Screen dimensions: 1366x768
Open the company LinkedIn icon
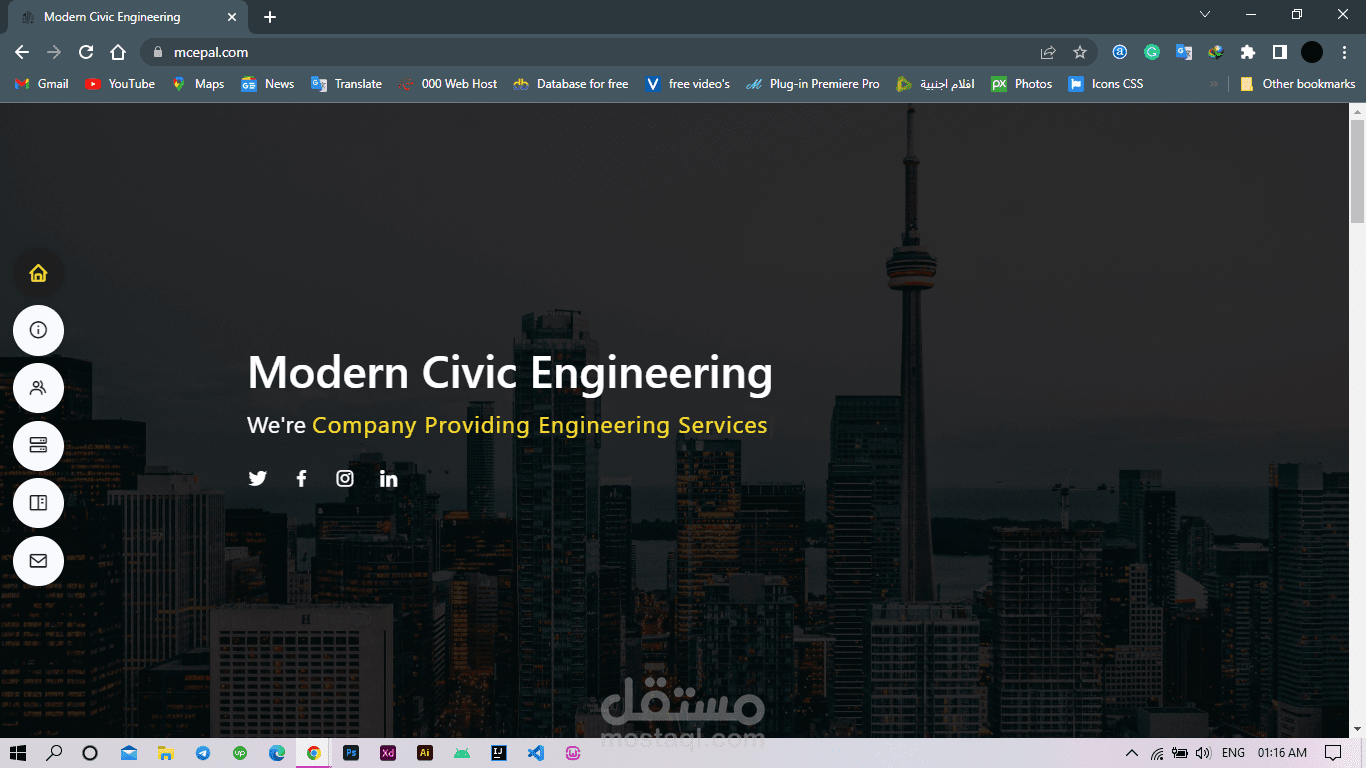(x=389, y=478)
